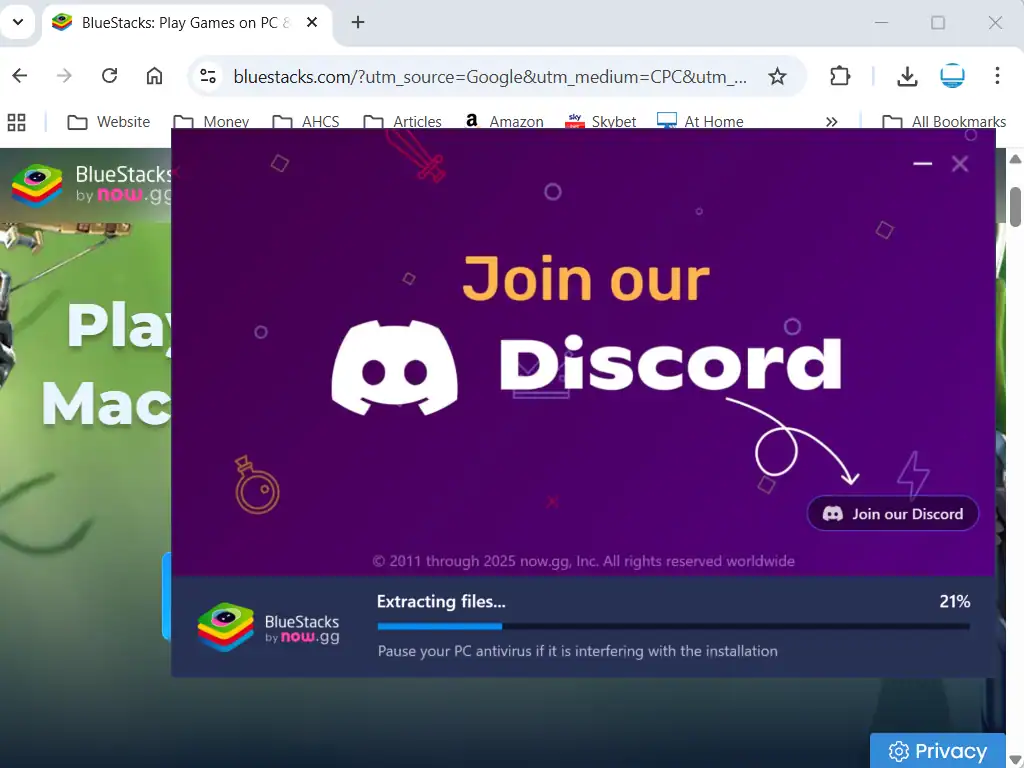Viewport: 1024px width, 768px height.
Task: Open the Skybet bookmark
Action: (601, 122)
